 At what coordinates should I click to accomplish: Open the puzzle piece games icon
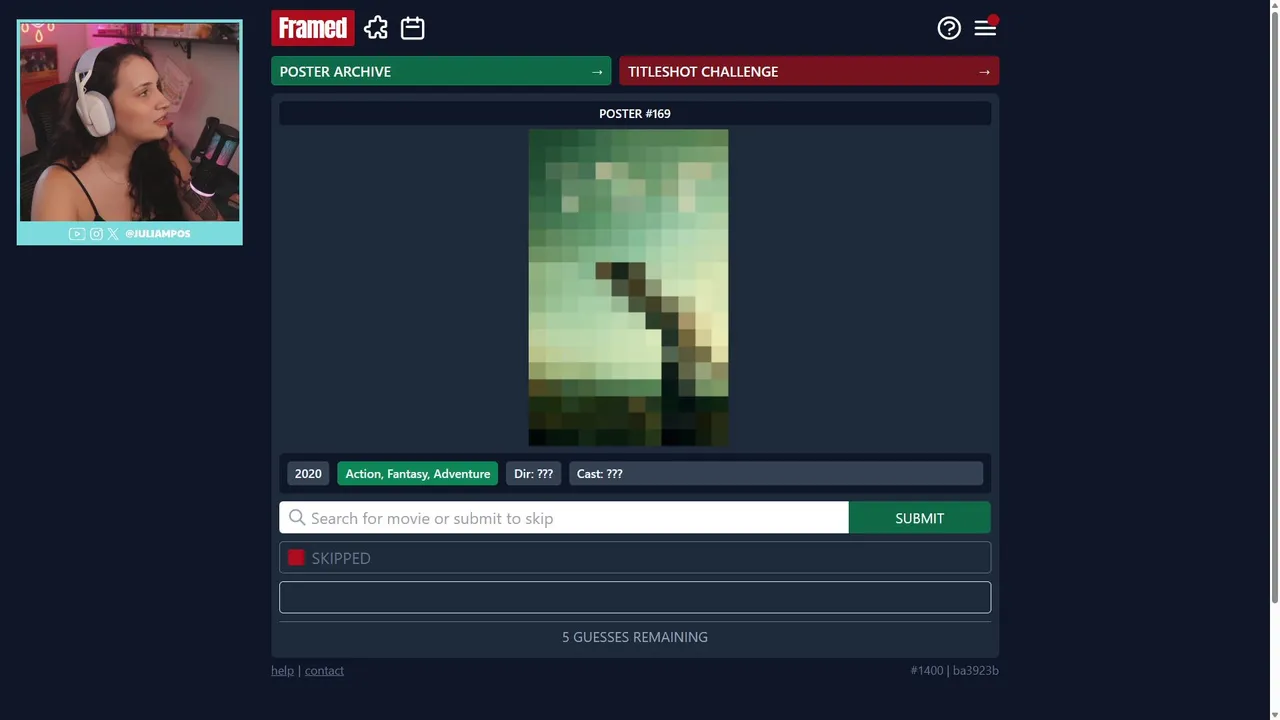pyautogui.click(x=376, y=28)
